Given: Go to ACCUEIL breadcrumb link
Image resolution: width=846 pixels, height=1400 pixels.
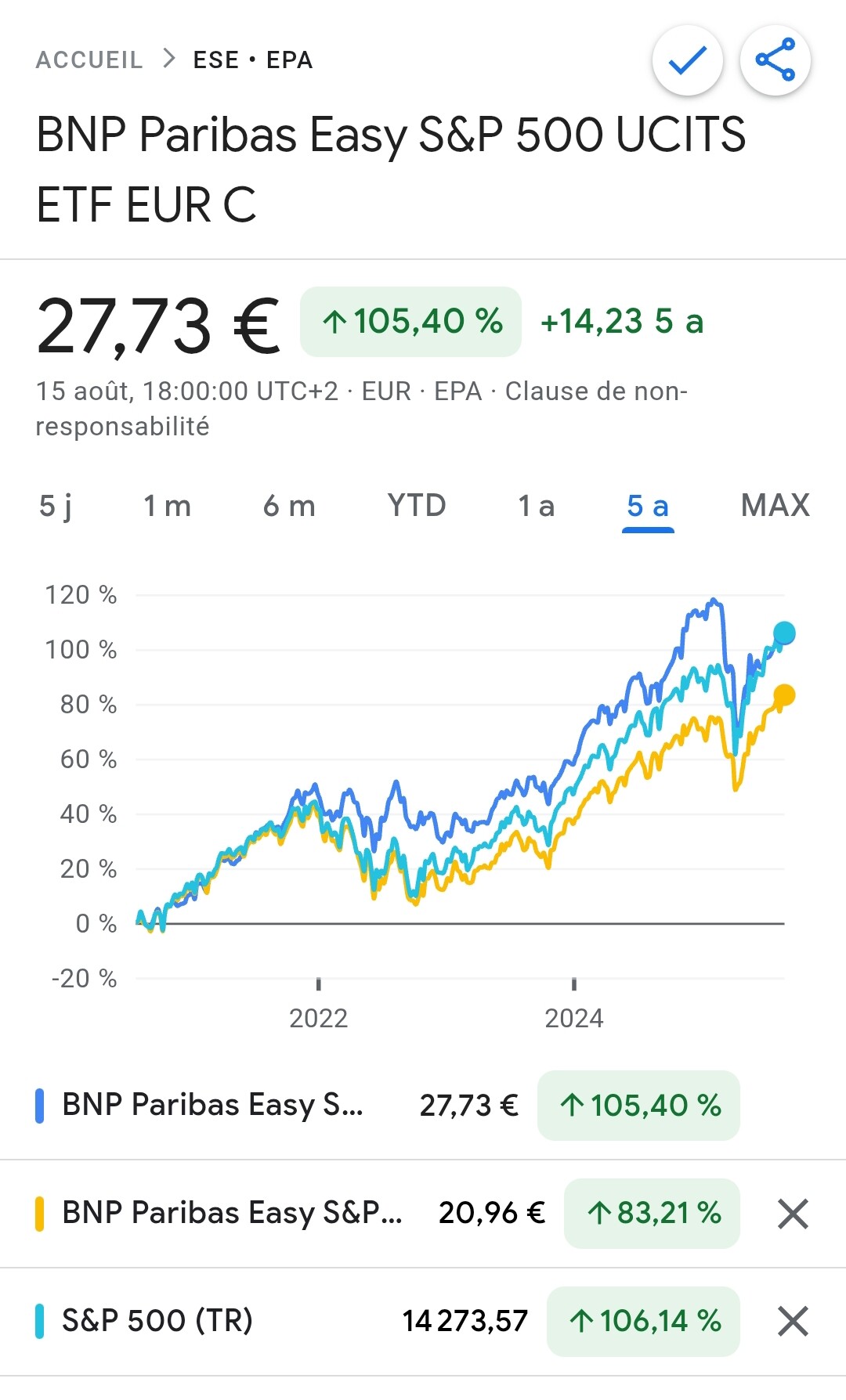Looking at the screenshot, I should [x=89, y=60].
